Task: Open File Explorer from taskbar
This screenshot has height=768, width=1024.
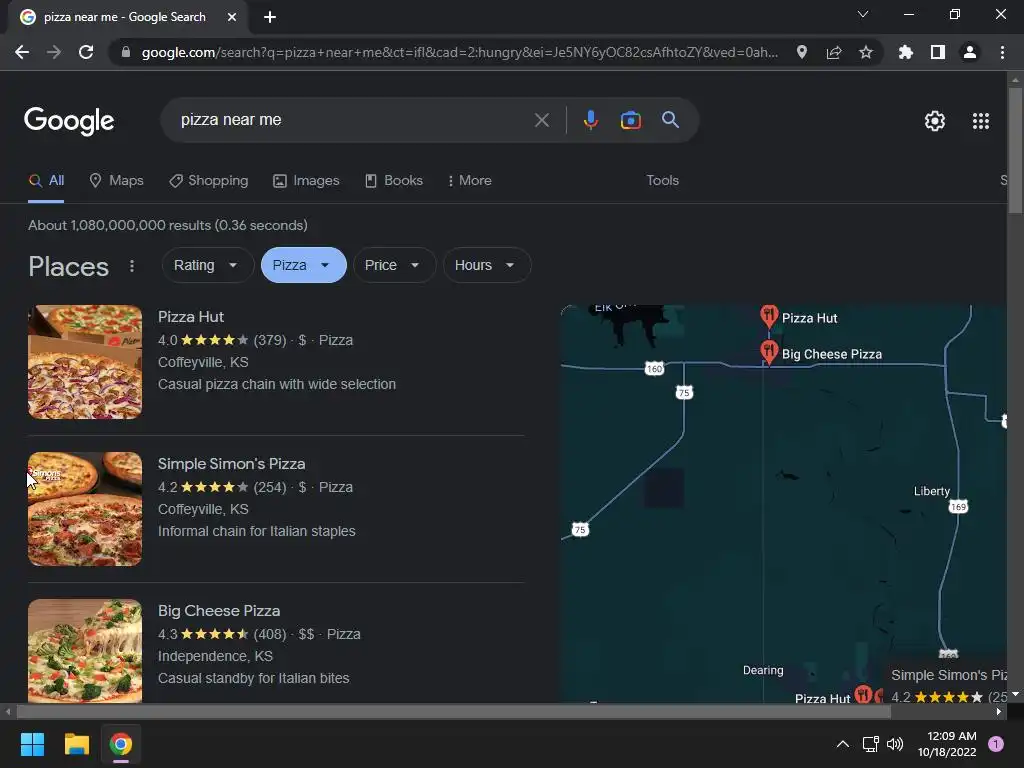Action: 76,744
